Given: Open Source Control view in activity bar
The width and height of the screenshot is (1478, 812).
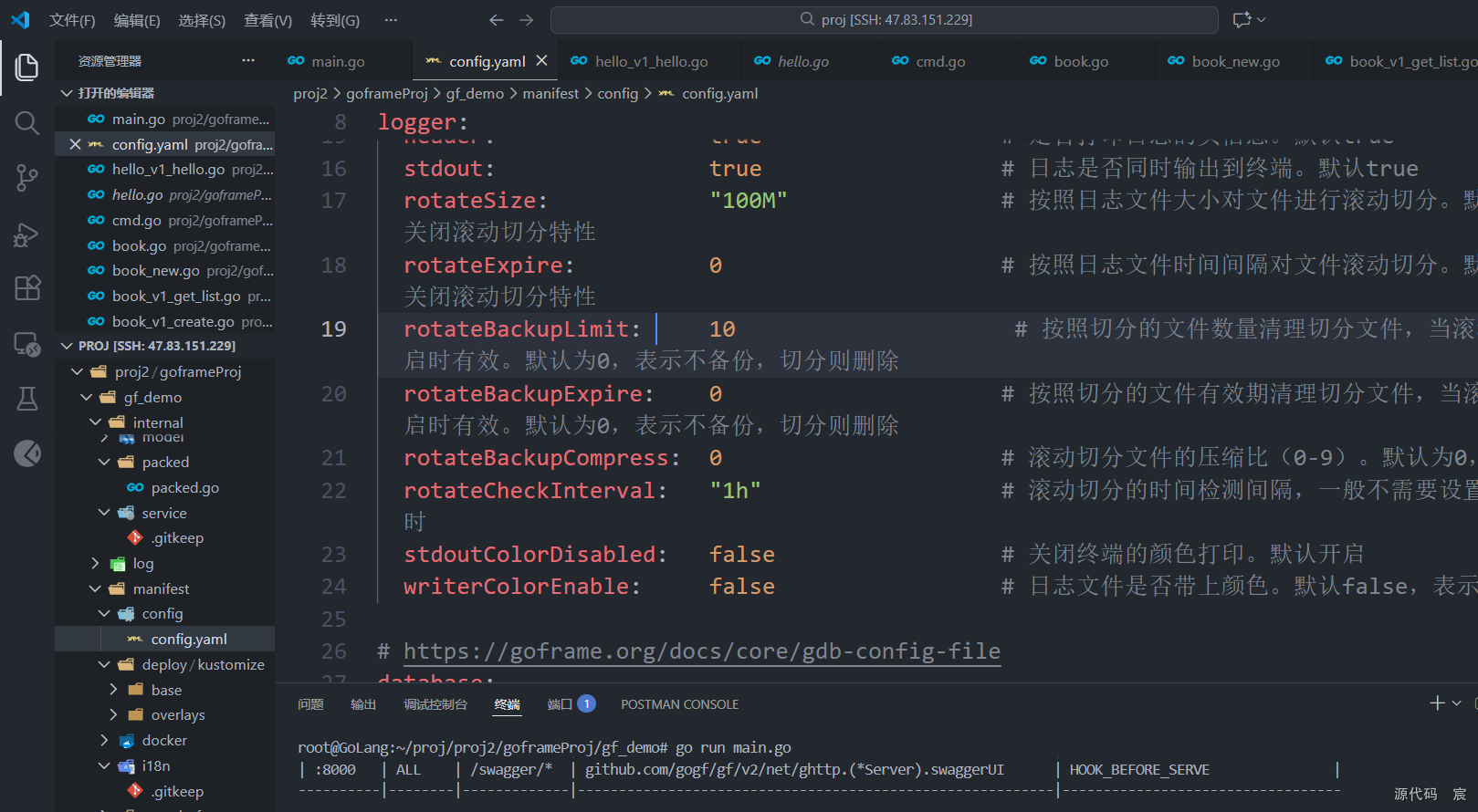Looking at the screenshot, I should click(27, 178).
